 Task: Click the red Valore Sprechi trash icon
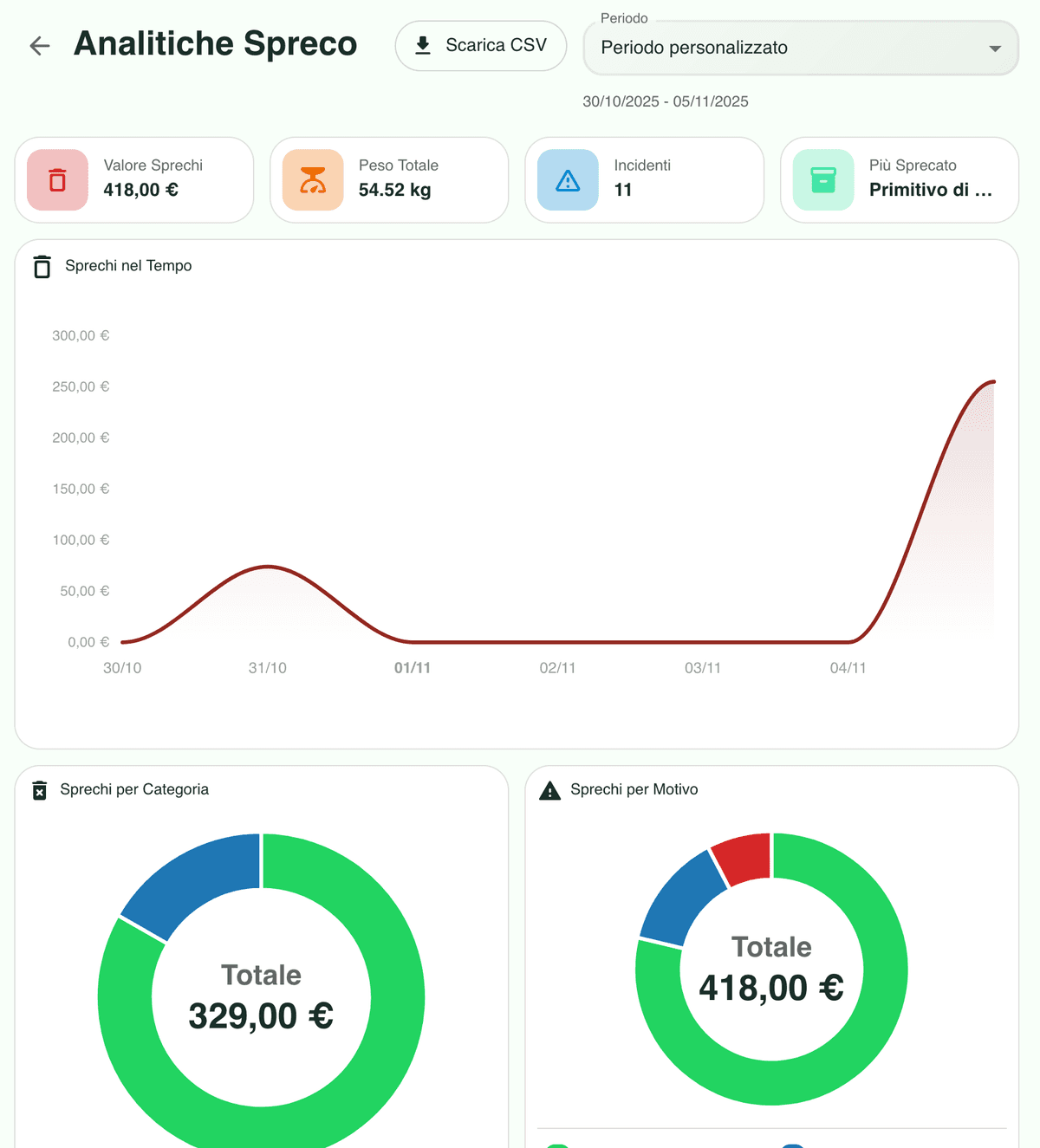coord(57,180)
